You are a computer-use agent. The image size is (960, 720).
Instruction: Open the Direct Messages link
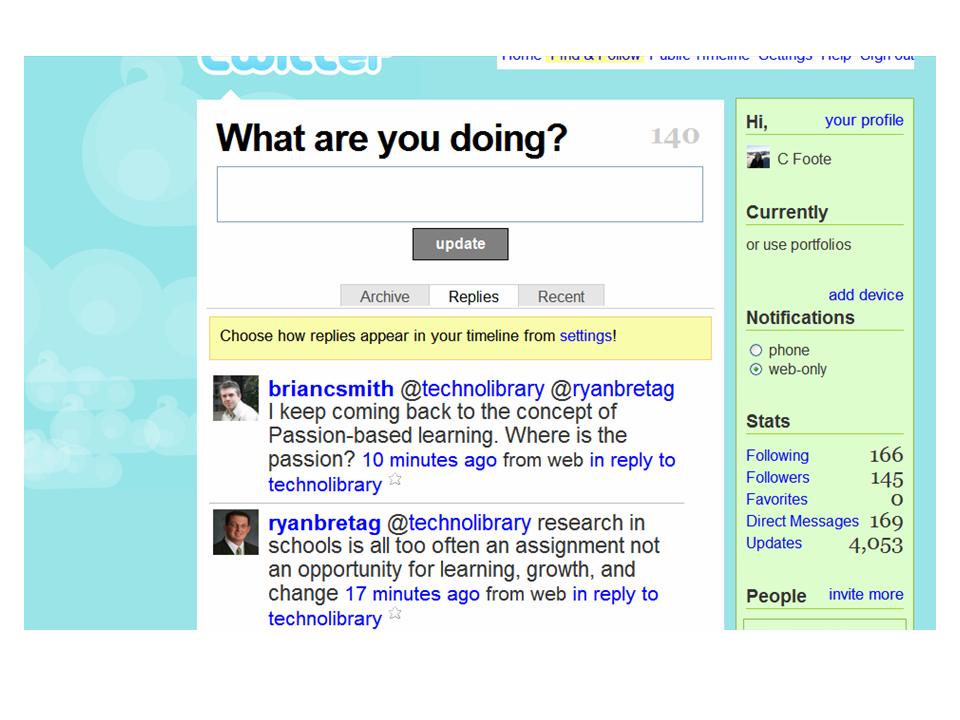802,521
